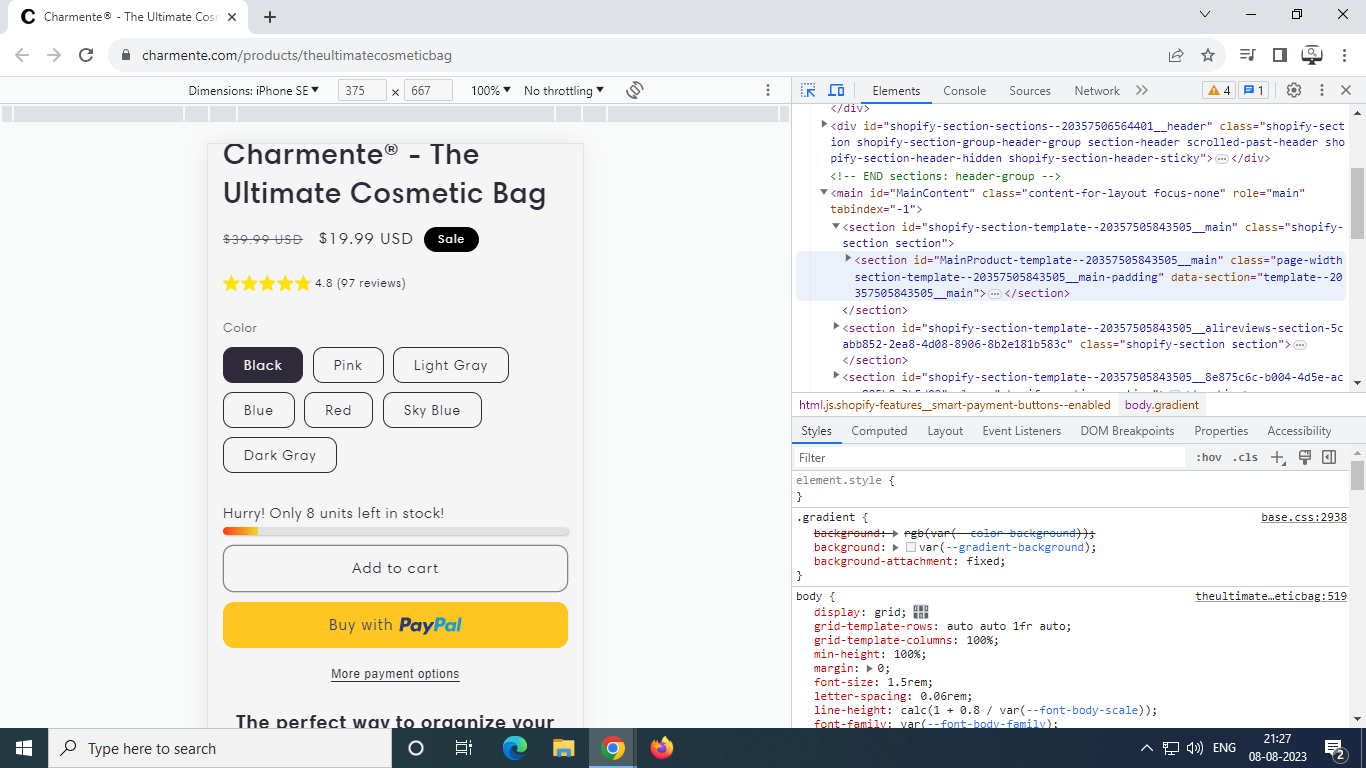
Task: Open the No throttling dropdown
Action: point(564,90)
